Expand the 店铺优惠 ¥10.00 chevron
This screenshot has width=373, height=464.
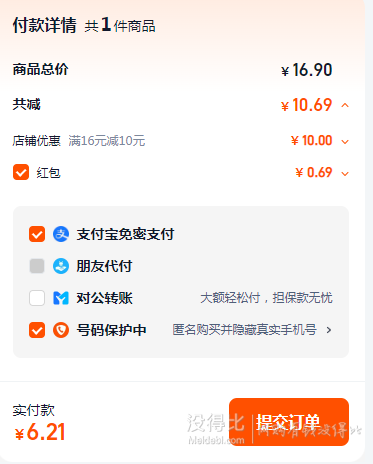(345, 142)
